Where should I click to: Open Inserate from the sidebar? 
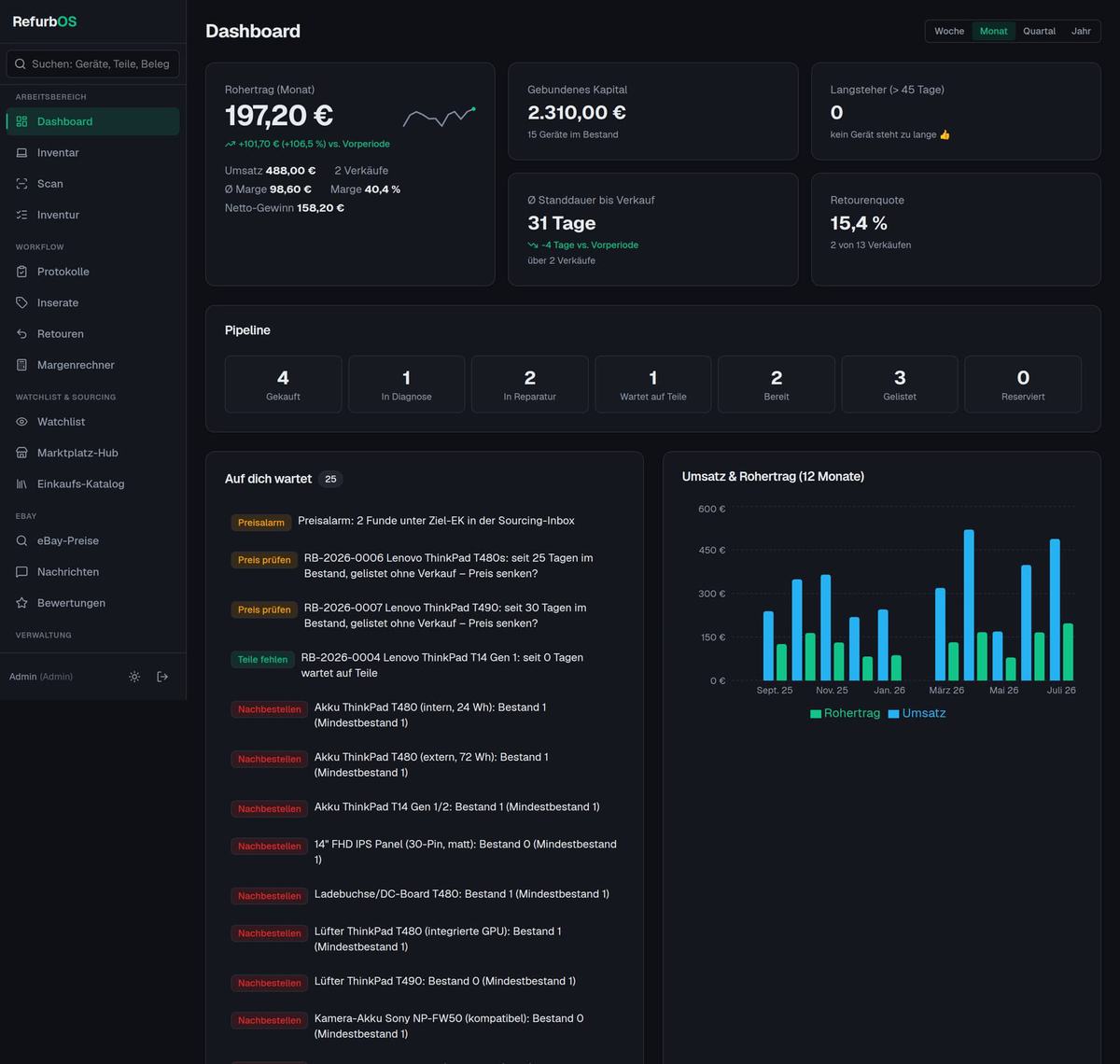coord(93,302)
